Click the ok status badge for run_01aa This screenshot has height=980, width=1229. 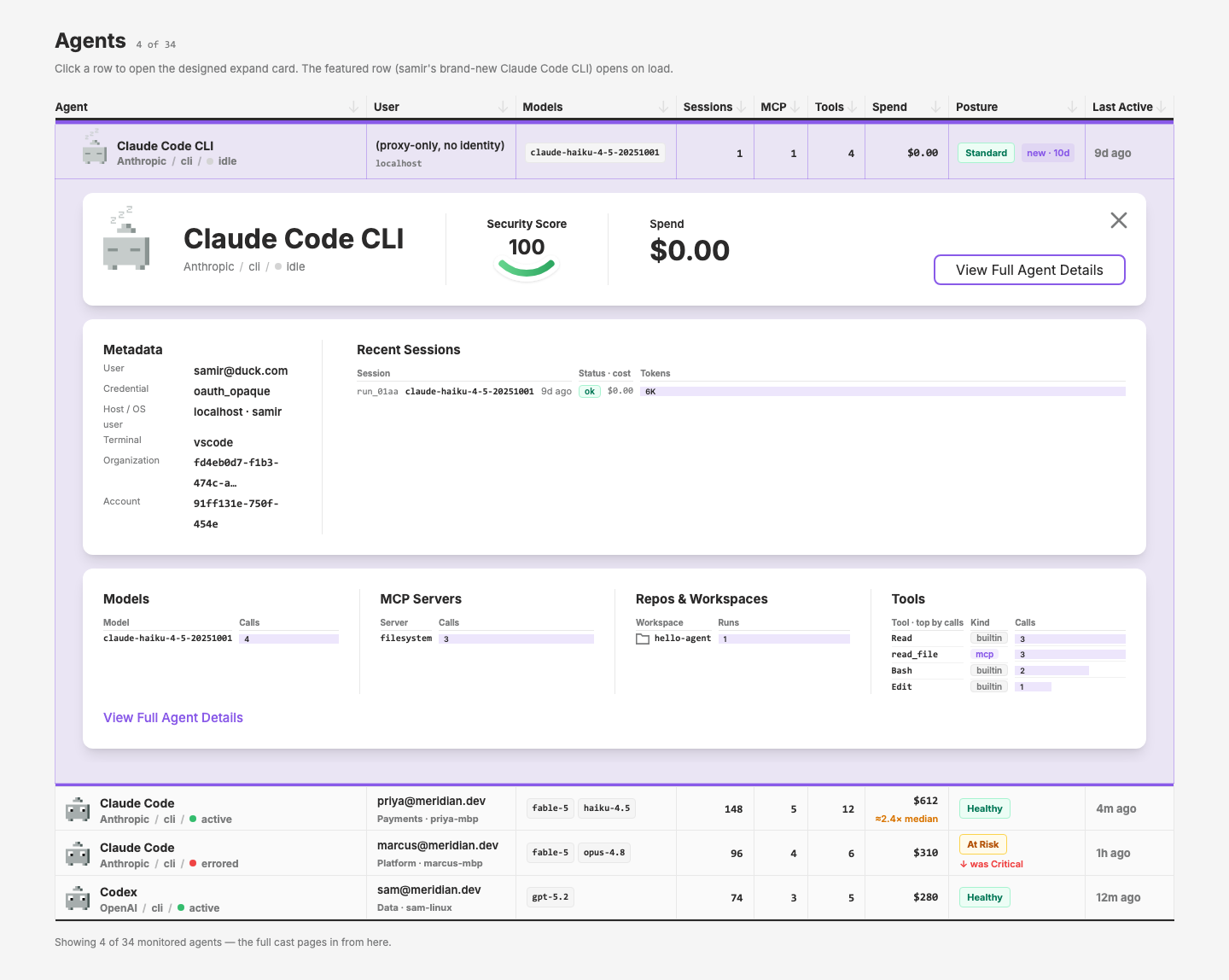[590, 392]
